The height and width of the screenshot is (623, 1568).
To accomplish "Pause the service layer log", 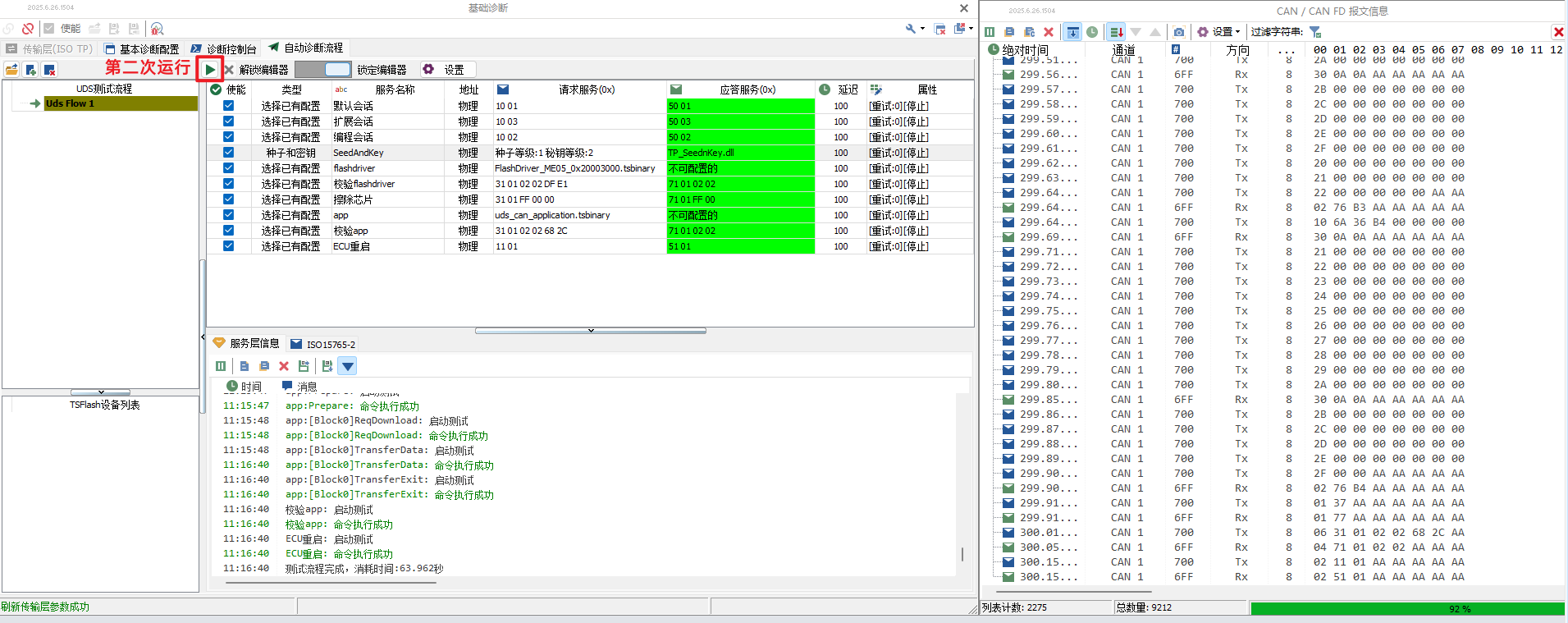I will (221, 366).
